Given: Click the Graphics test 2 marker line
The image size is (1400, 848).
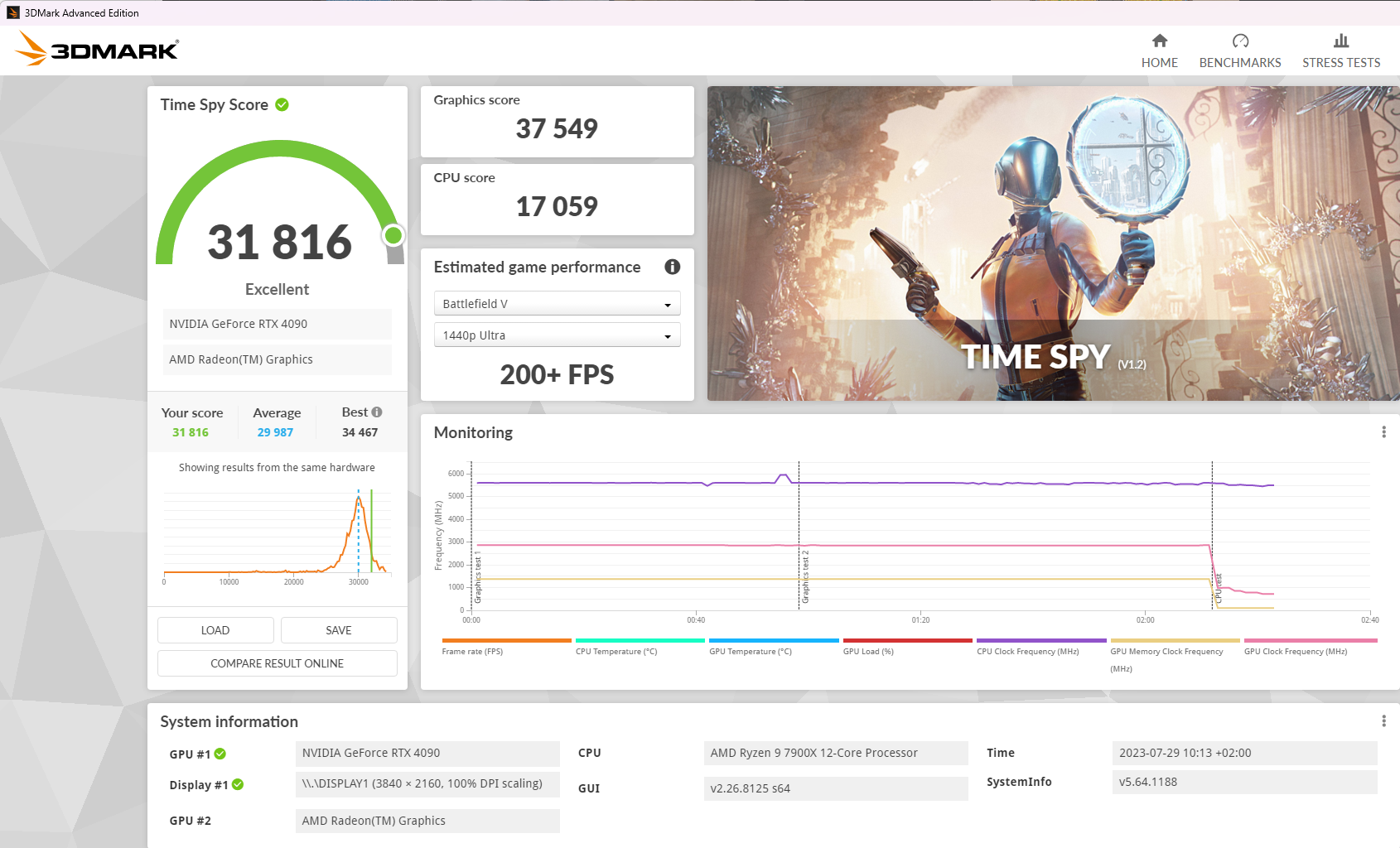Looking at the screenshot, I should (799, 536).
